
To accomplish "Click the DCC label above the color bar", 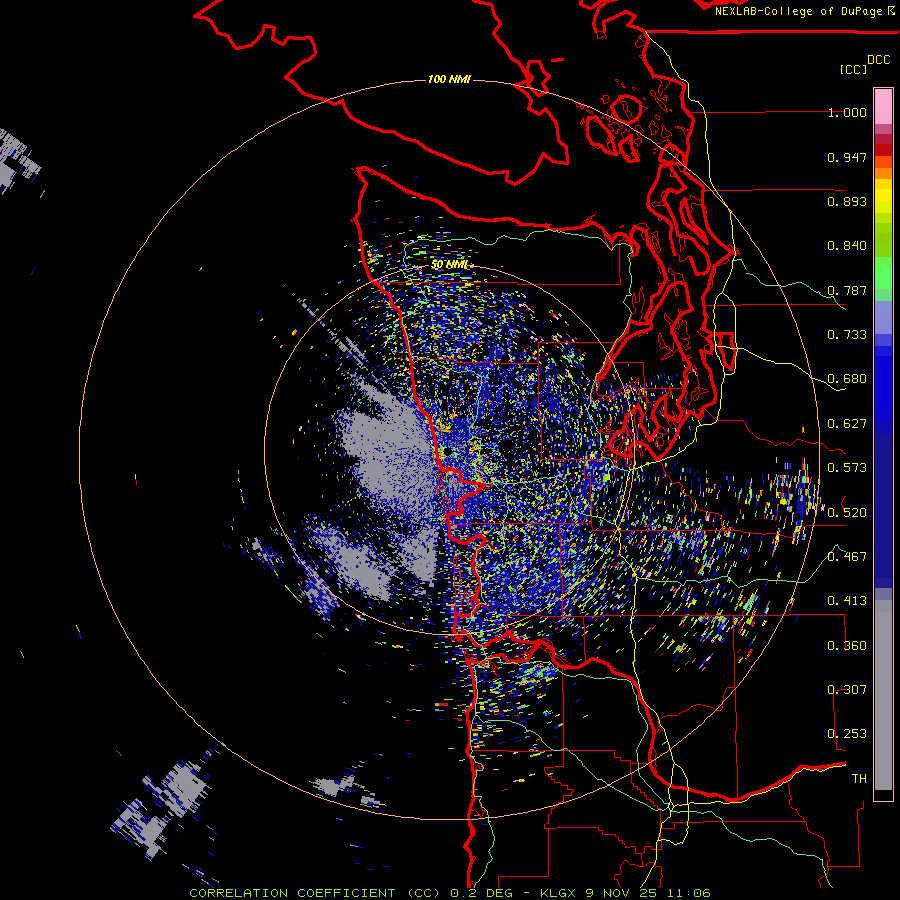I will coord(878,60).
